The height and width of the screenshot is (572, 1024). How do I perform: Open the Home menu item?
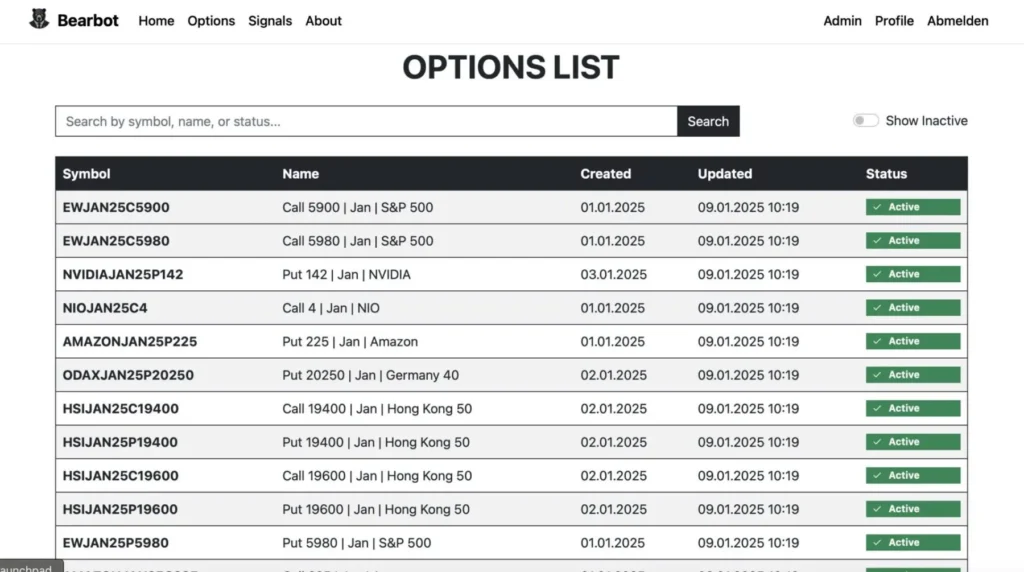pyautogui.click(x=156, y=21)
